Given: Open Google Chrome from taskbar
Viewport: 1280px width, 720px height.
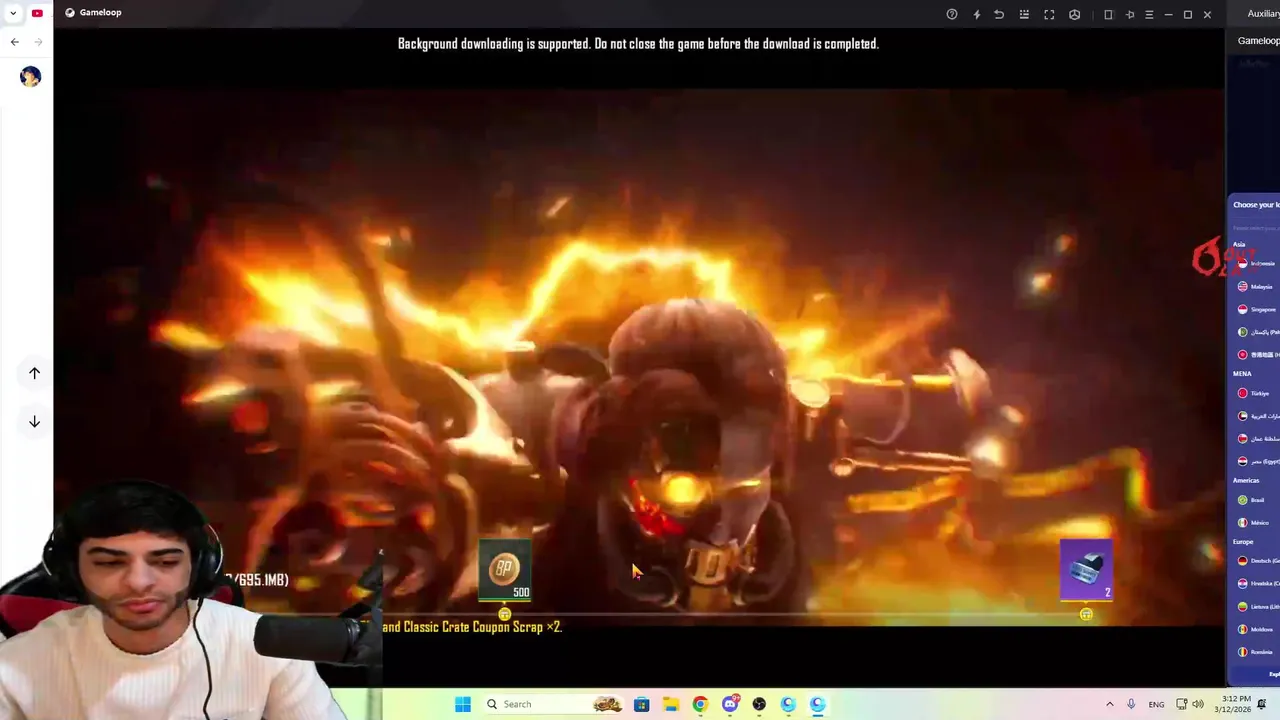Looking at the screenshot, I should (700, 704).
